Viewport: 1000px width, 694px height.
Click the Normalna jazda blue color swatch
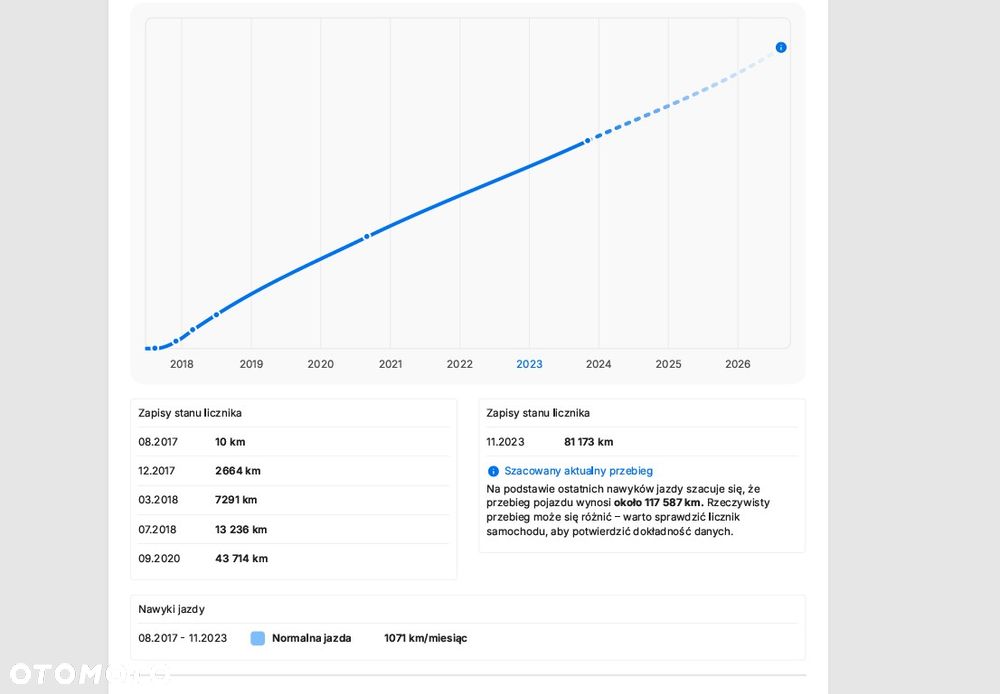[258, 639]
